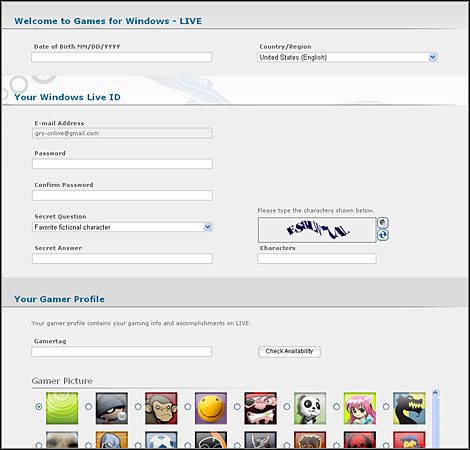Choose the green swirl gamer picture

point(62,408)
